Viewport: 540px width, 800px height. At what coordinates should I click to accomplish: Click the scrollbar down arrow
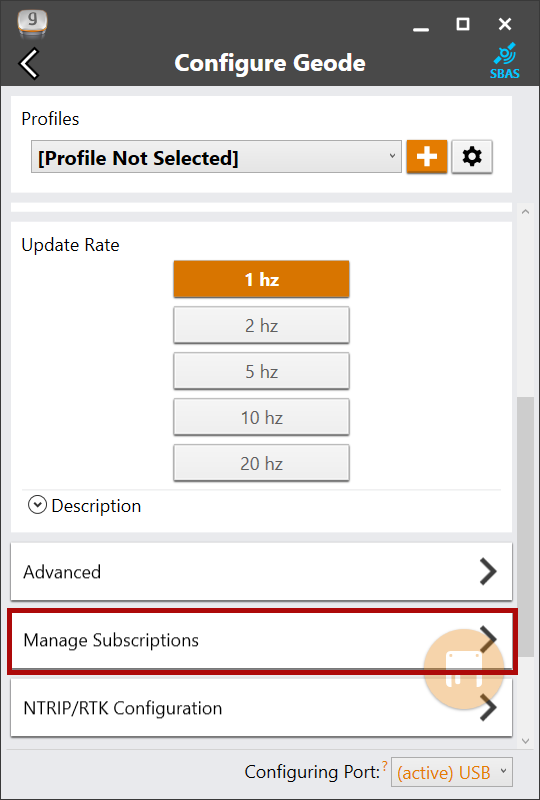click(x=526, y=741)
